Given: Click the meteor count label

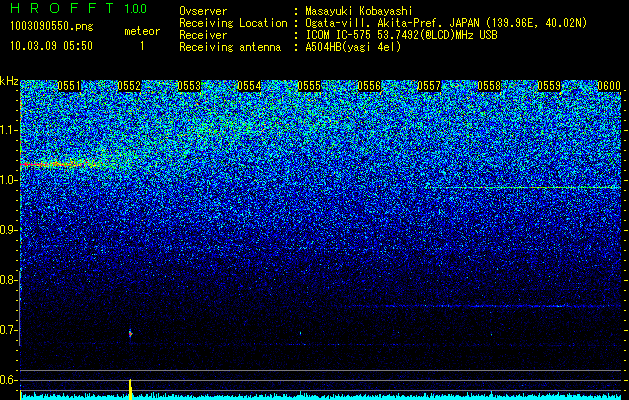Looking at the screenshot, I should pyautogui.click(x=142, y=31).
